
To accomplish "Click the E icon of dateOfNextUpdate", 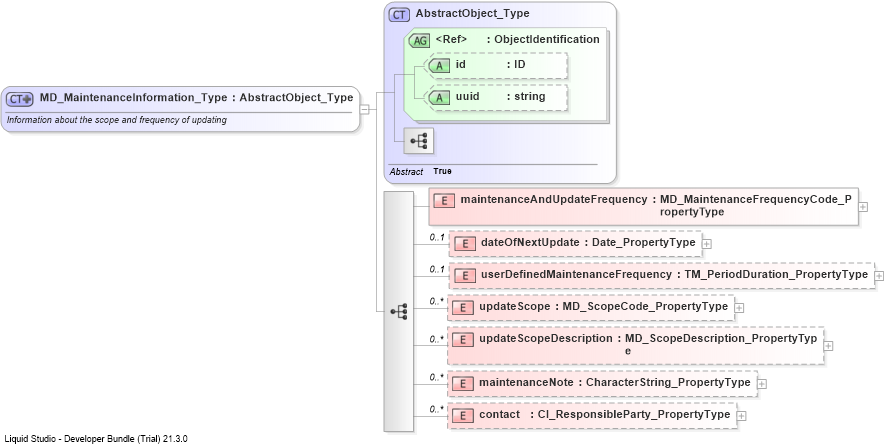I will 465,243.
